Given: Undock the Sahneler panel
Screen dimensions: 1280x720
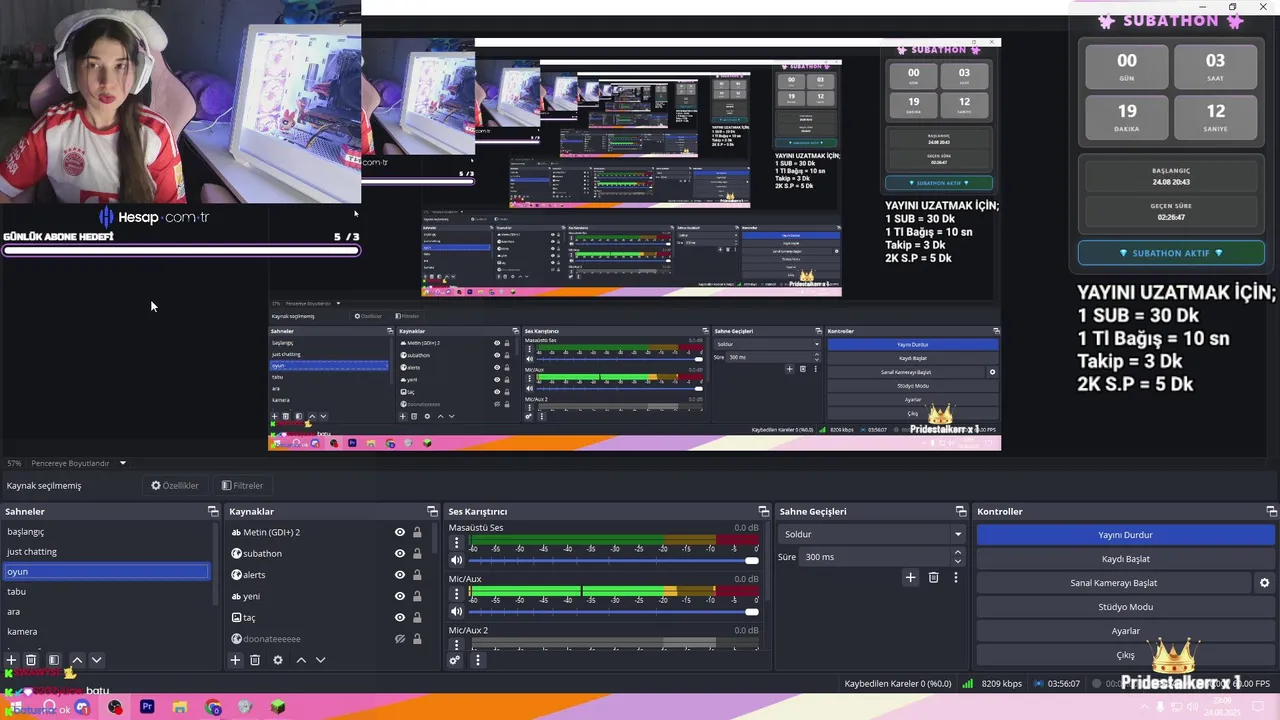Looking at the screenshot, I should pos(213,511).
